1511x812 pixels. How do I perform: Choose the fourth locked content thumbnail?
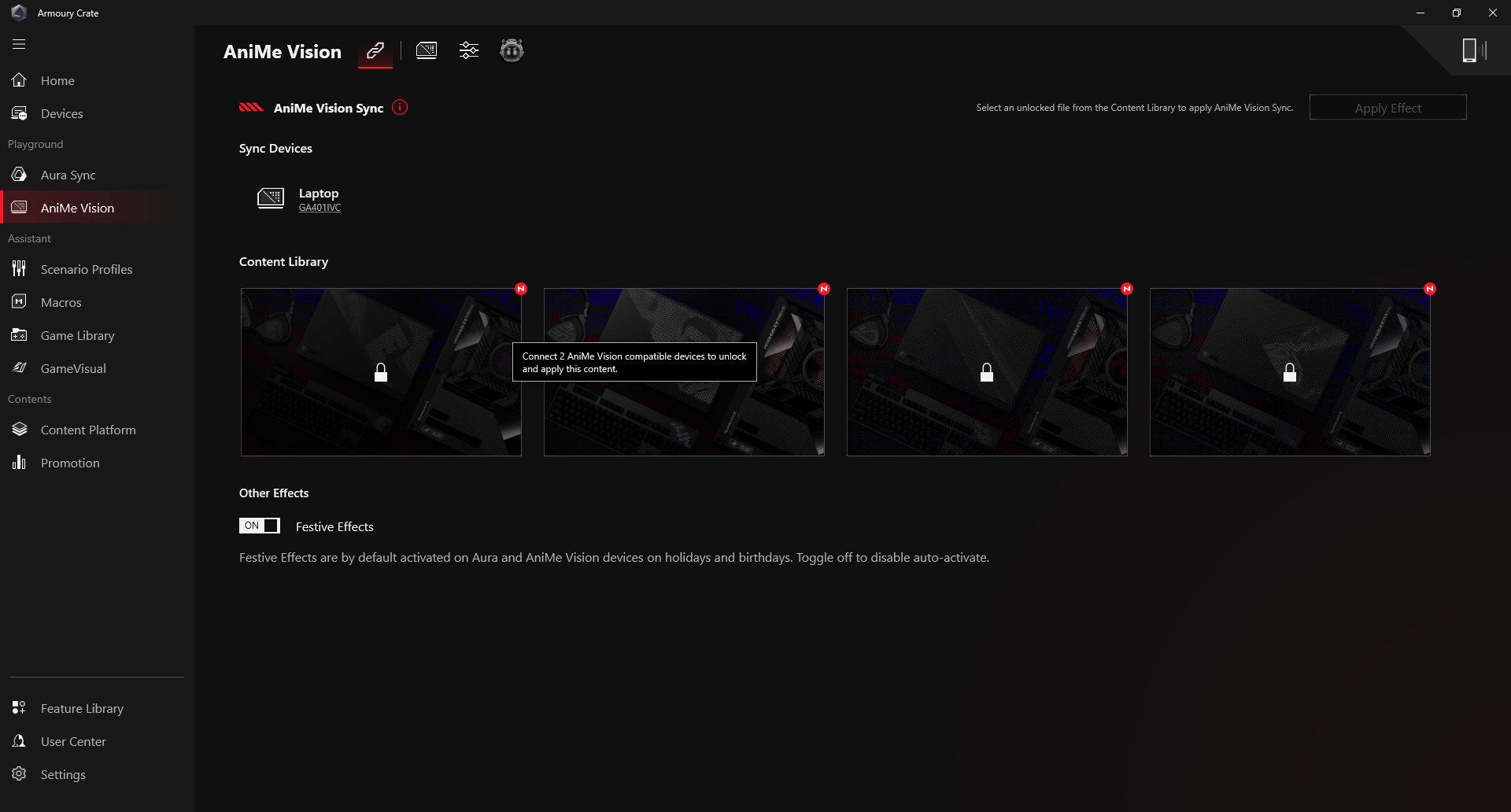coord(1290,372)
